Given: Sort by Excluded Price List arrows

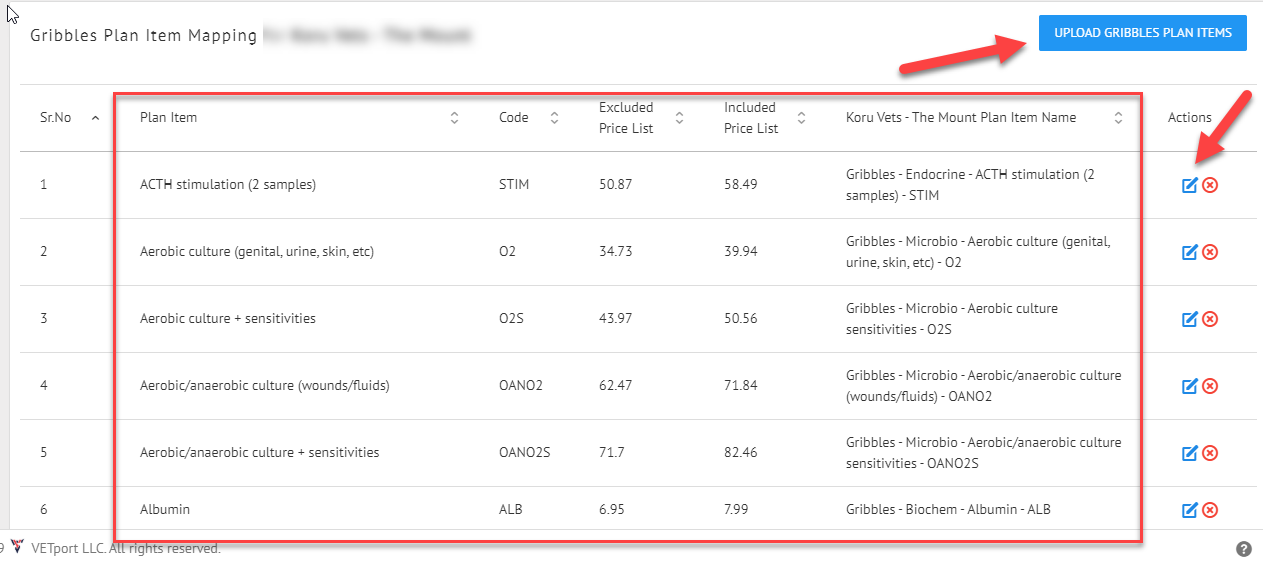Looking at the screenshot, I should 679,118.
